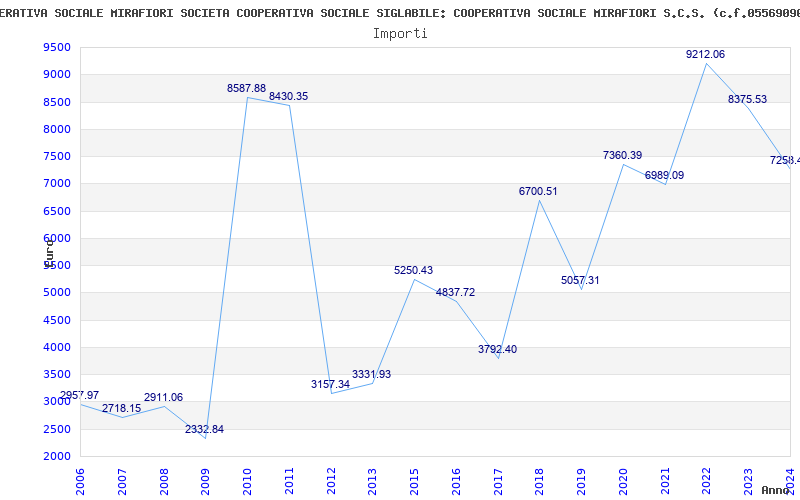Click the 3792.40 data label
Viewport: 800px width, 500px height.
tap(497, 349)
